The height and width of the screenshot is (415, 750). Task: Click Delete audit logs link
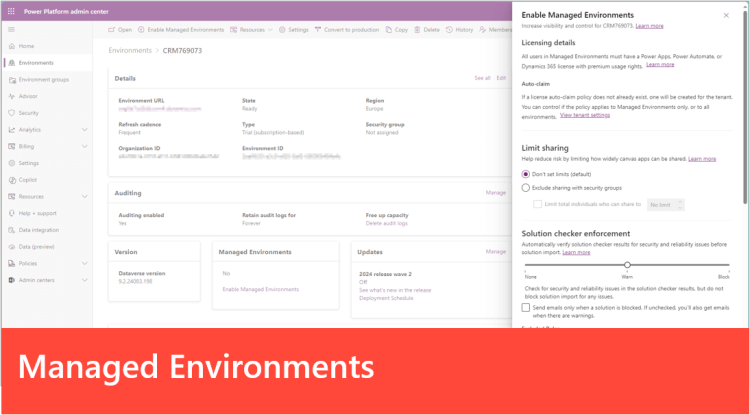[x=386, y=224]
